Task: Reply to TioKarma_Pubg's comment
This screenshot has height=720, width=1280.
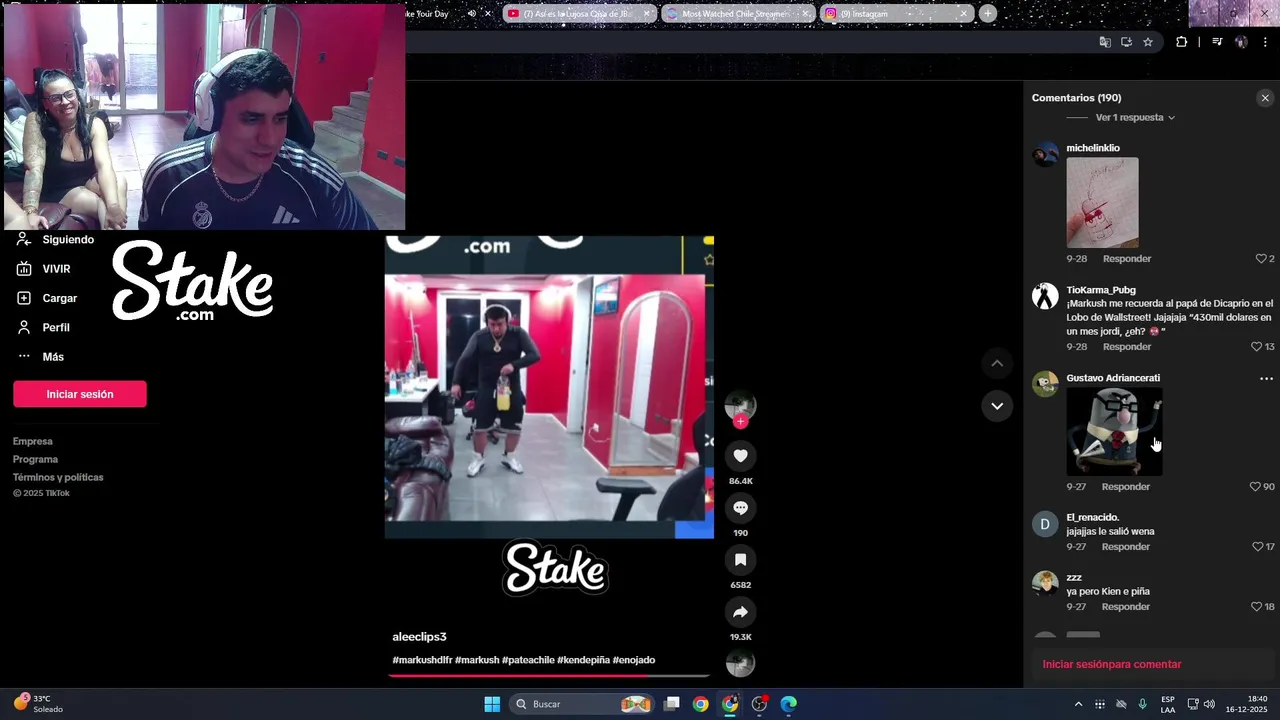Action: coord(1127,347)
